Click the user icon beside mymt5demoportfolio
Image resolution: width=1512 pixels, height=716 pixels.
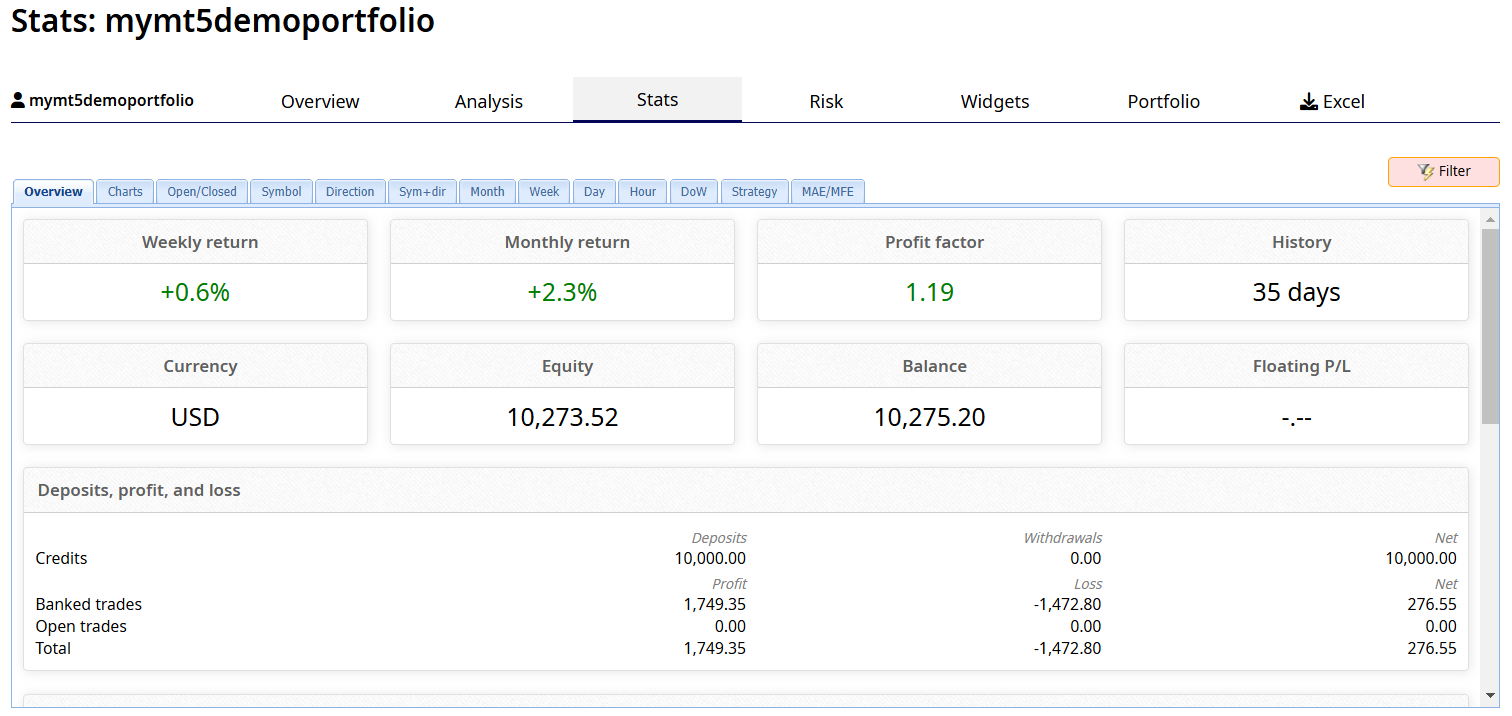[x=18, y=100]
